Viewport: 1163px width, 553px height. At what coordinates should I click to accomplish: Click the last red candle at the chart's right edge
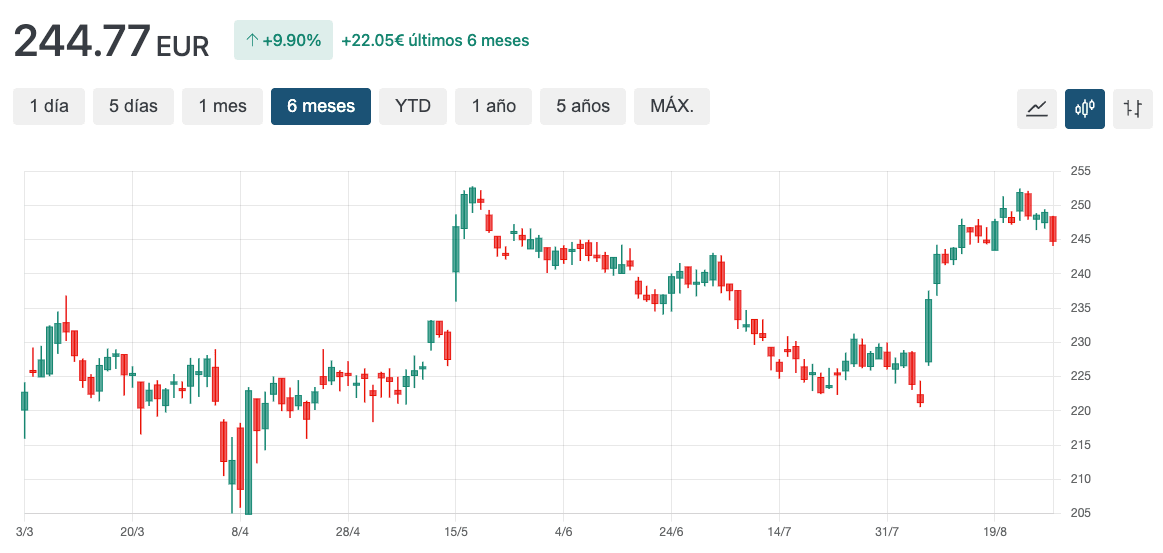pos(1053,229)
